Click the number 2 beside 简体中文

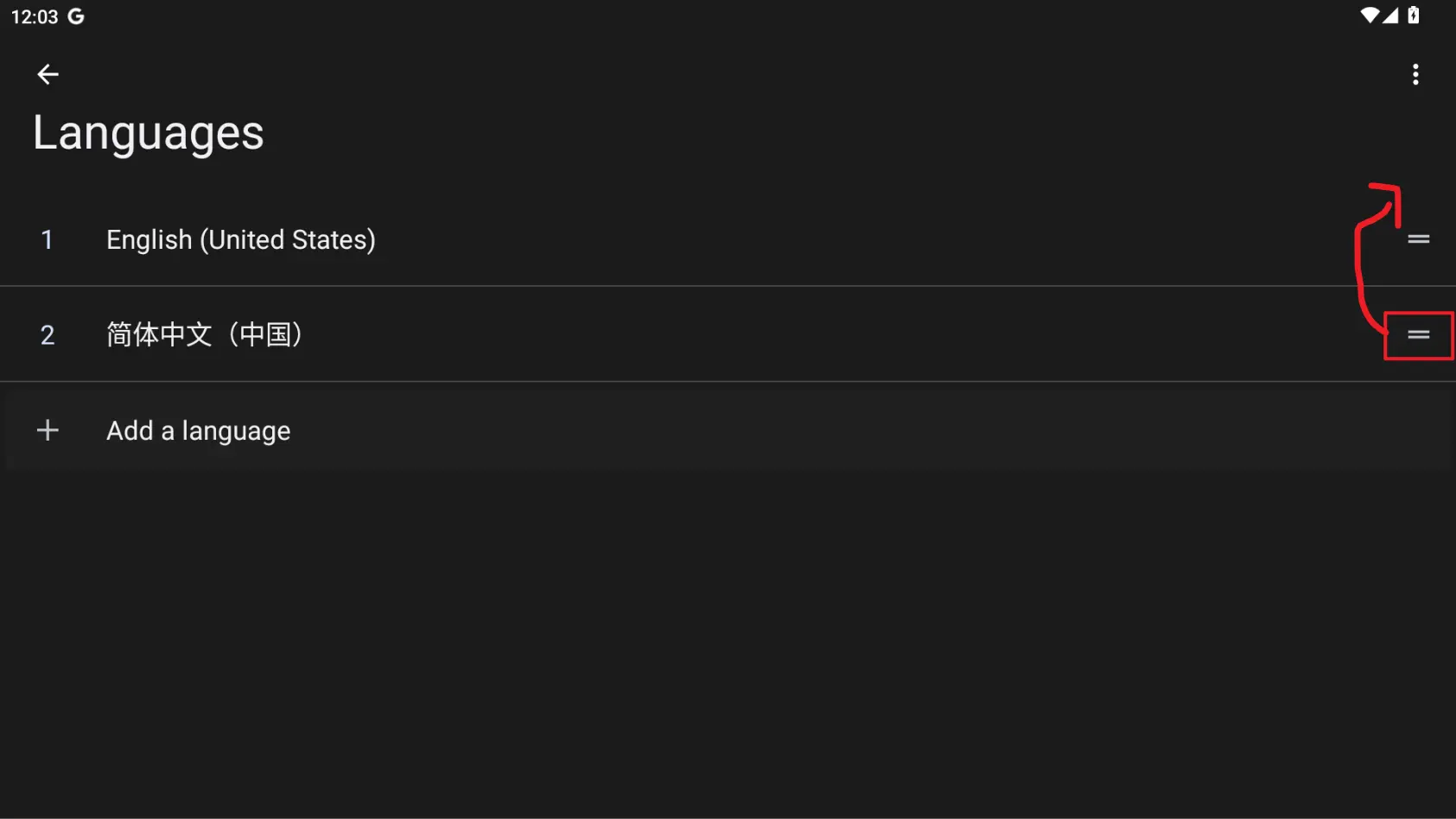pyautogui.click(x=48, y=334)
